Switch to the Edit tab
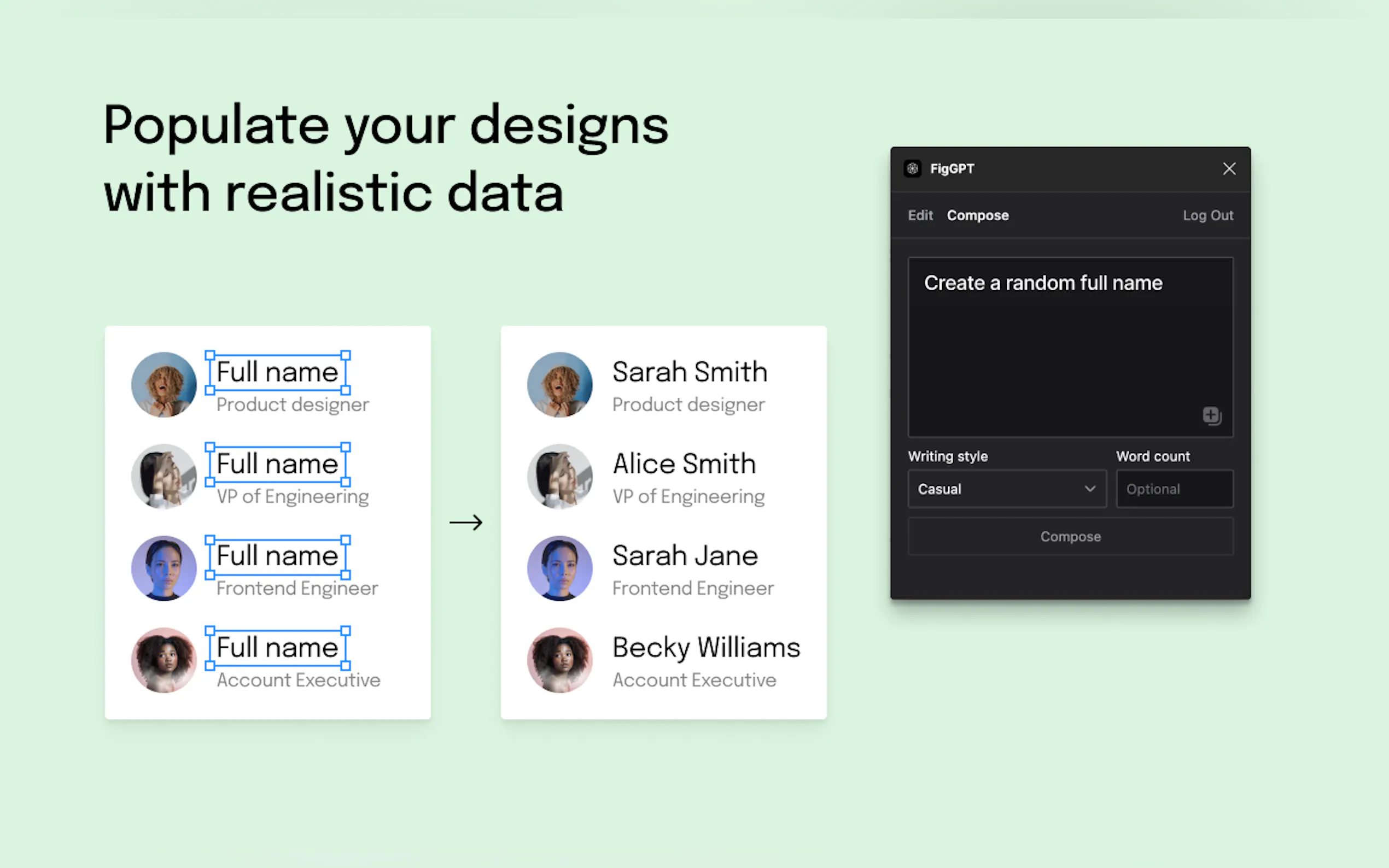 click(920, 215)
